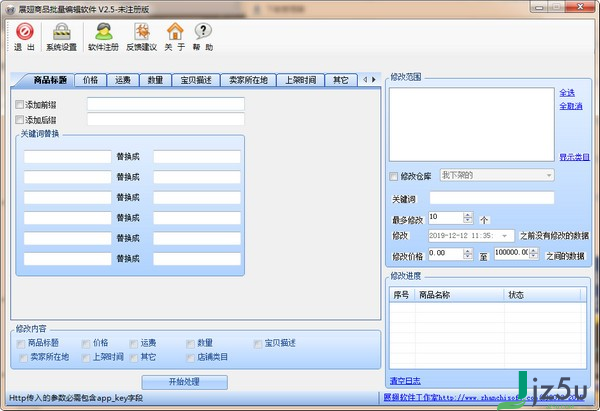This screenshot has width=600, height=411.
Task: Check 其它 in 修改内容
Action: pos(133,358)
